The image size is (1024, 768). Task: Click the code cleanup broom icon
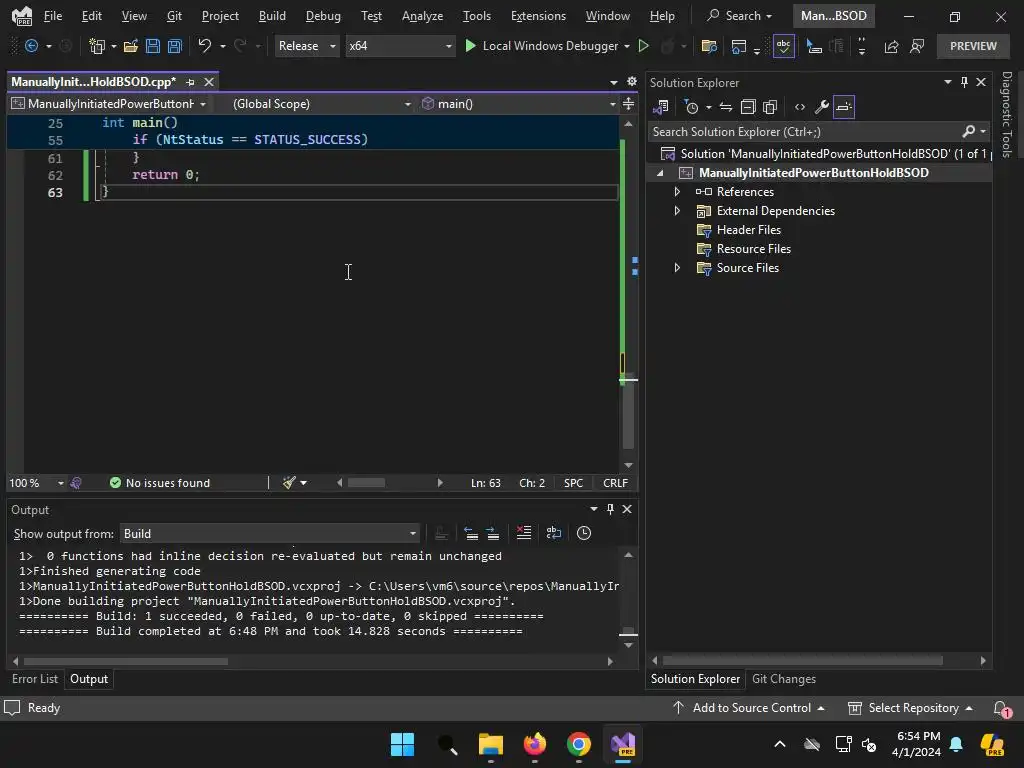[289, 483]
